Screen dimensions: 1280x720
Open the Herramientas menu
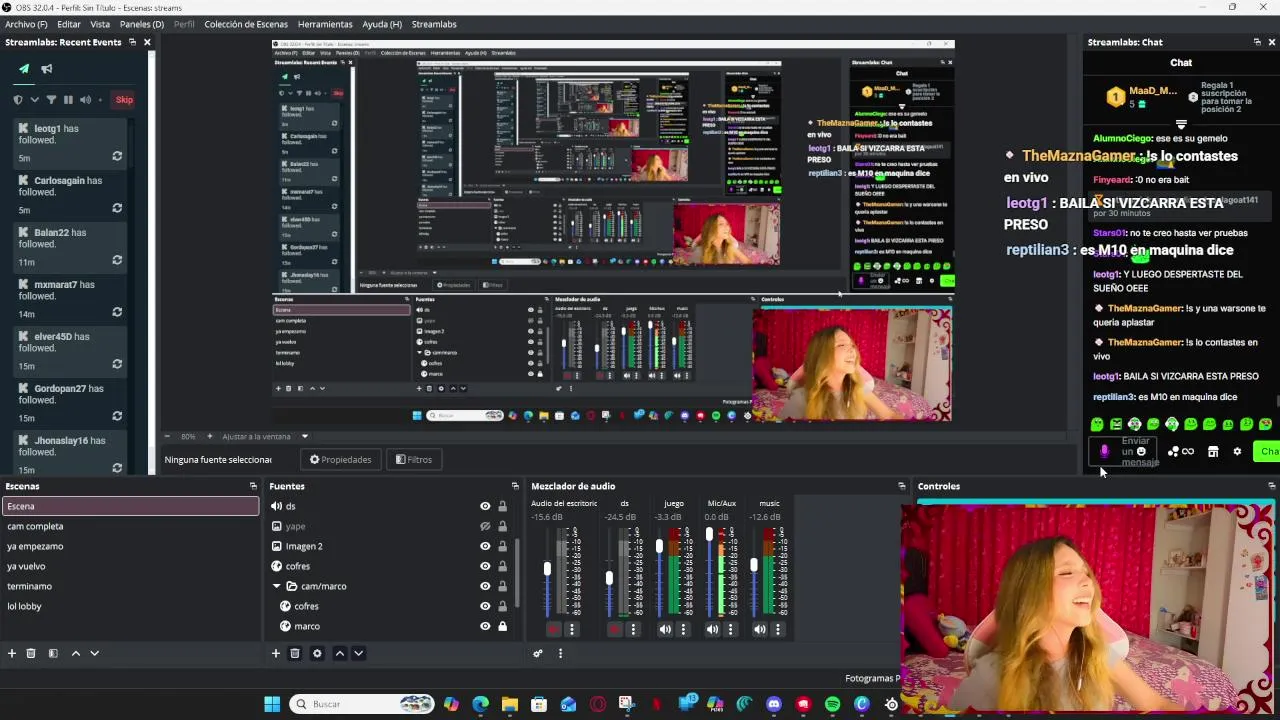click(x=325, y=24)
